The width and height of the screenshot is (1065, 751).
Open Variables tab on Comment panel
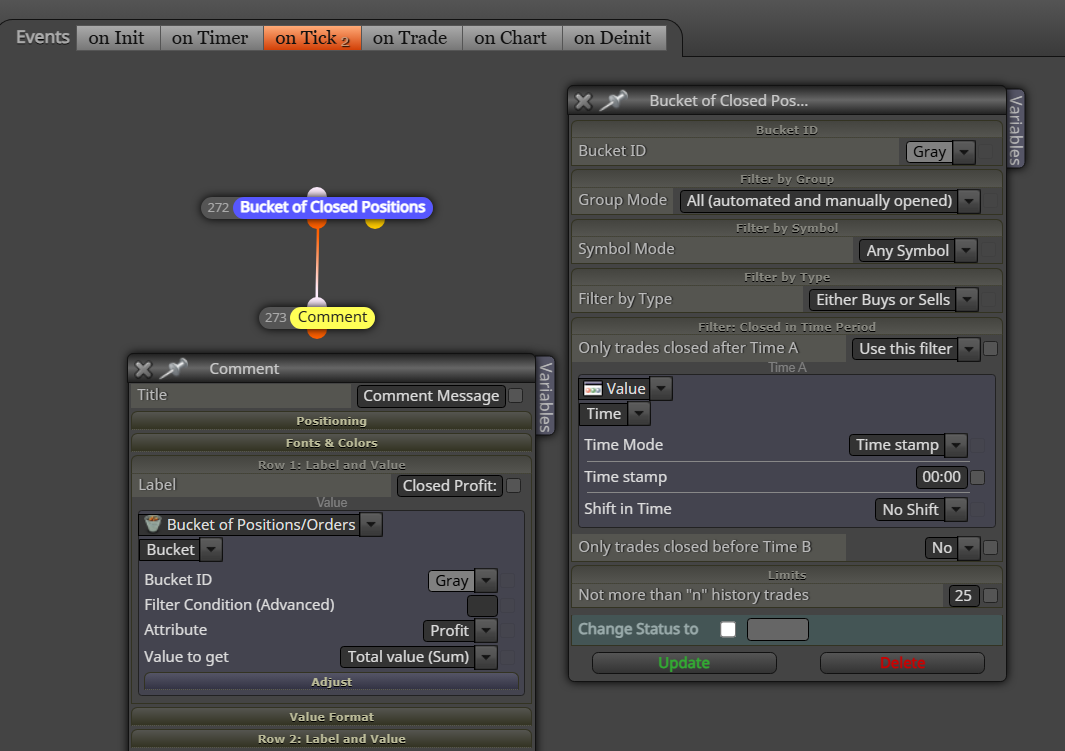[545, 397]
